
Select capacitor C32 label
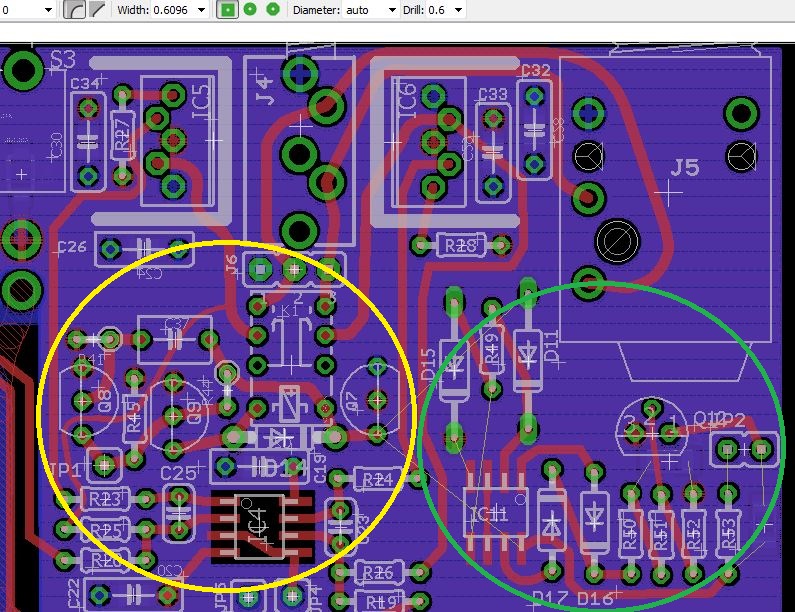point(536,70)
